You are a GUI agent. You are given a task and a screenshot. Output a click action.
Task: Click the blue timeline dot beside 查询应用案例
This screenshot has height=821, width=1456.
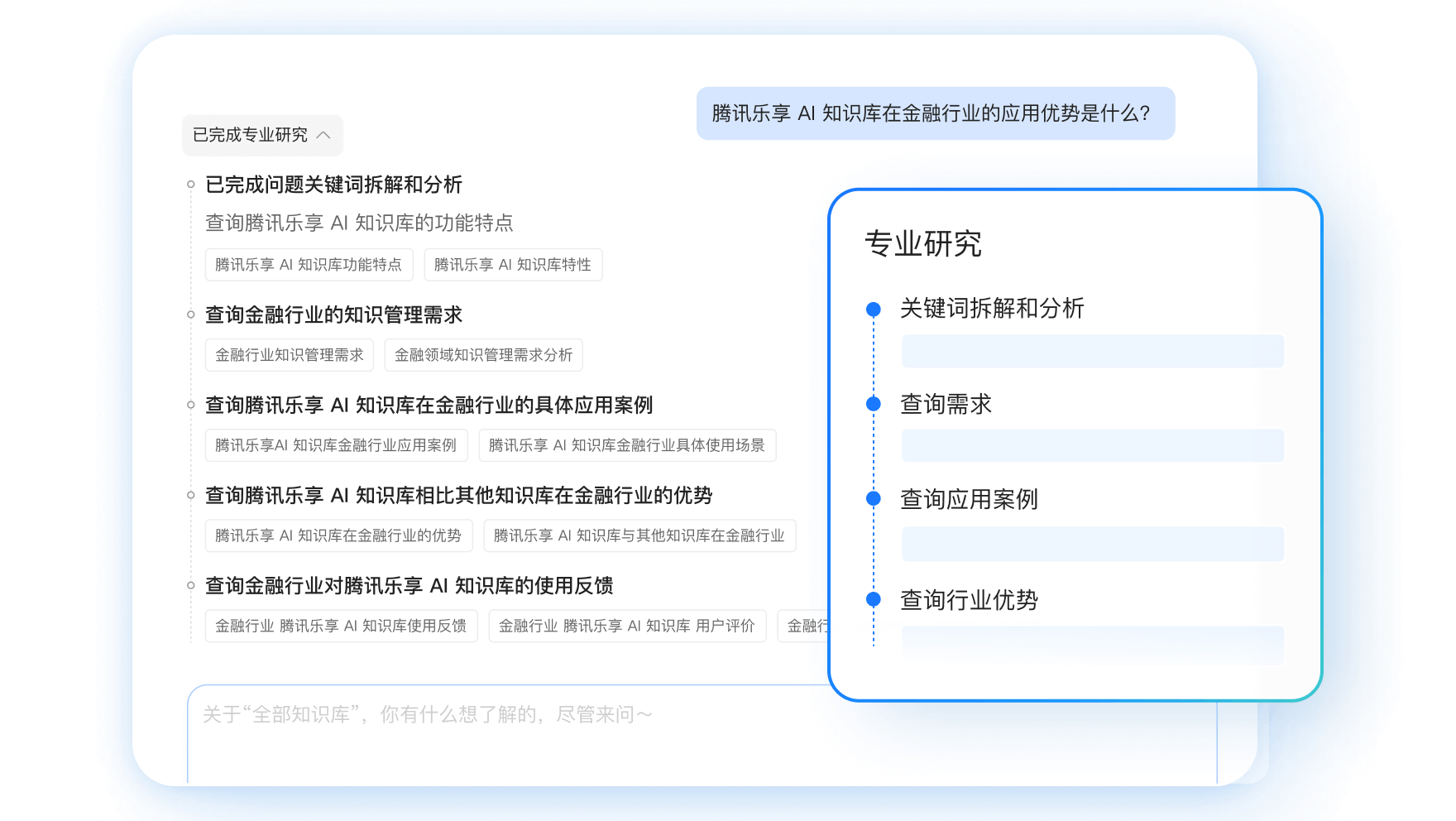tap(873, 498)
